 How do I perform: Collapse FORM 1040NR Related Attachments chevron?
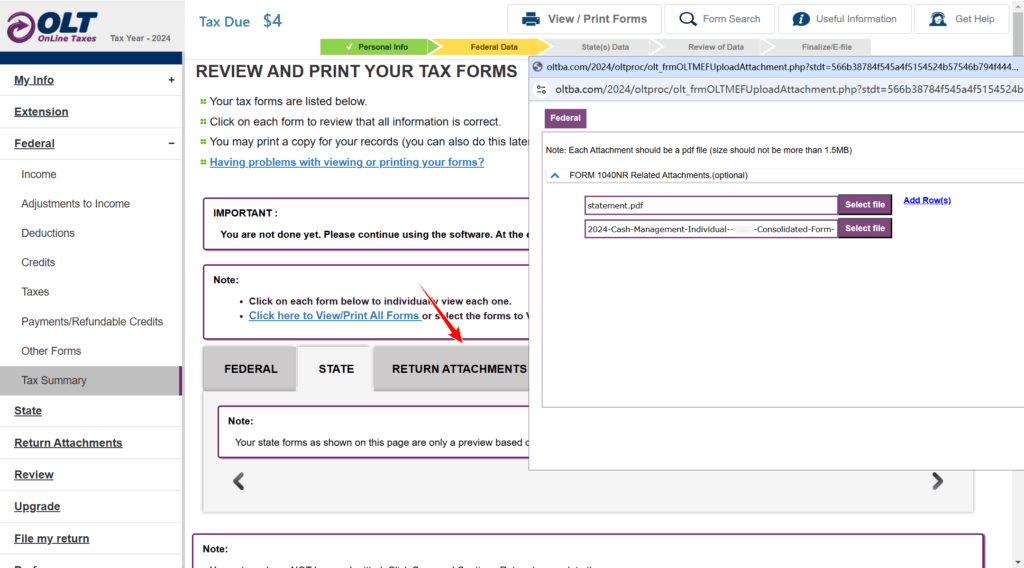pyautogui.click(x=554, y=176)
